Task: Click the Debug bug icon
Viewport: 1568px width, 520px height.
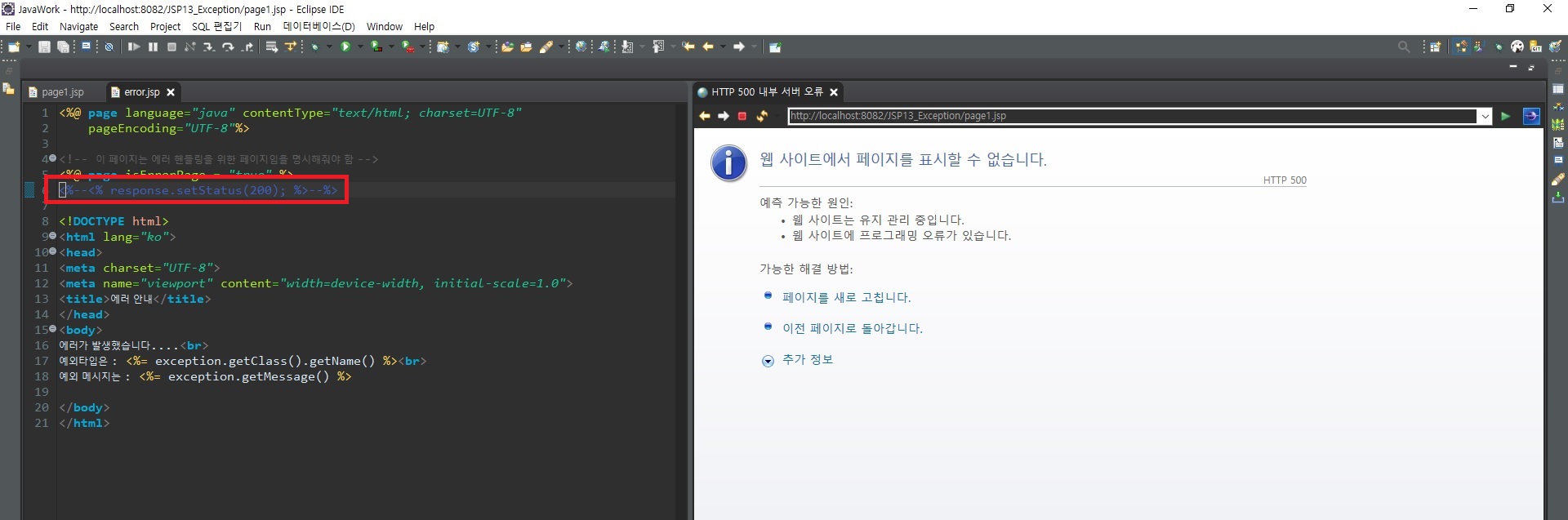Action: point(314,47)
